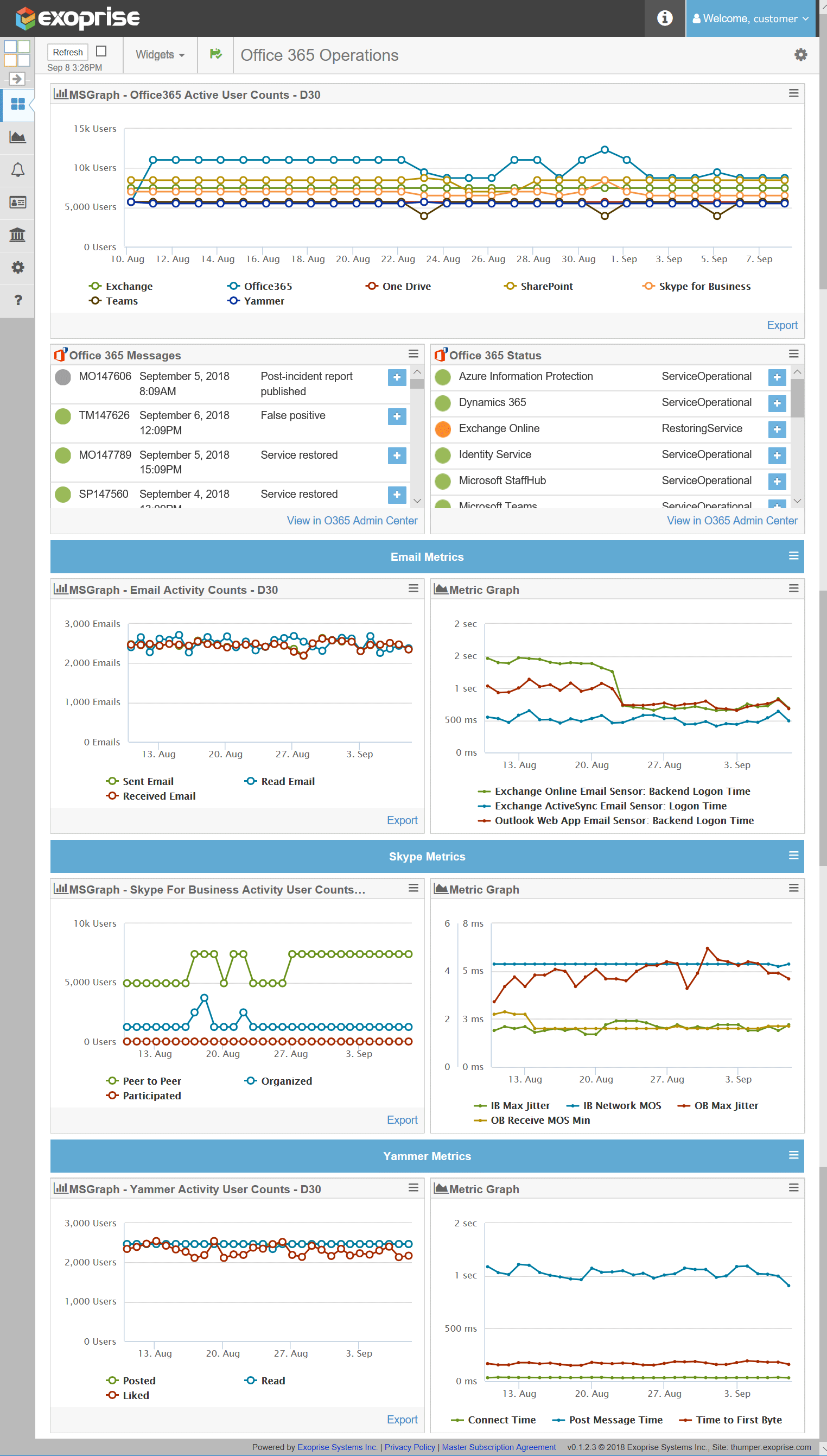Click the green Dynamics 365 status indicator
The height and width of the screenshot is (1456, 827).
(x=442, y=403)
